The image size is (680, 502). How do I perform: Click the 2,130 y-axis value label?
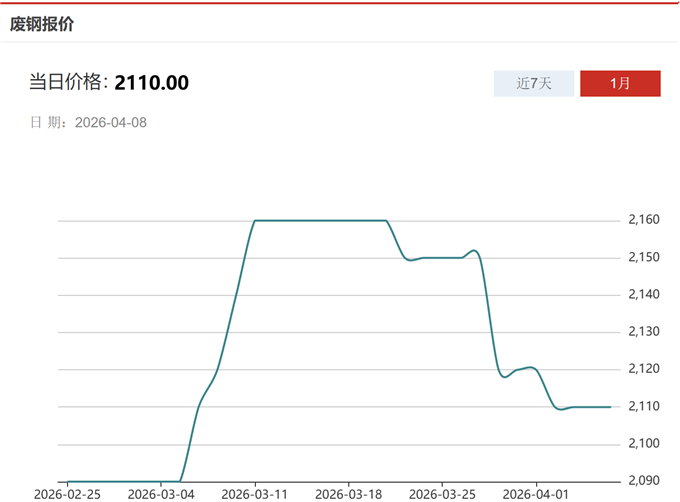coord(645,331)
